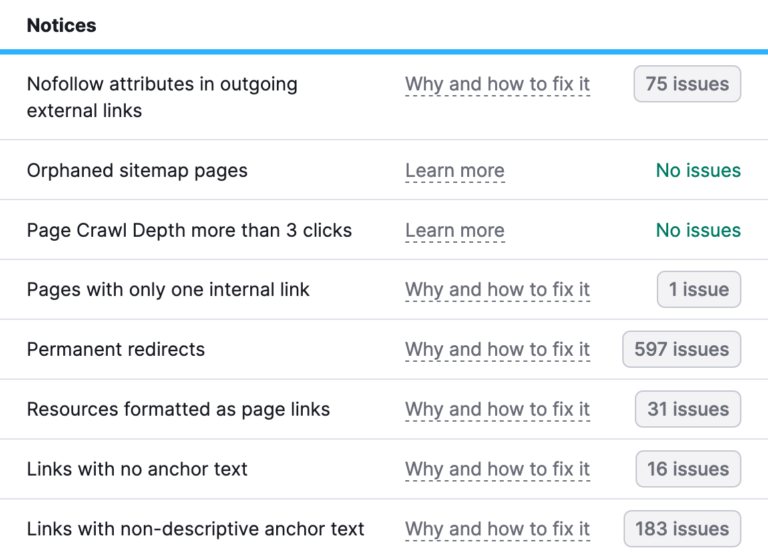The image size is (768, 560).
Task: Open the 31 issues badge
Action: tap(687, 409)
